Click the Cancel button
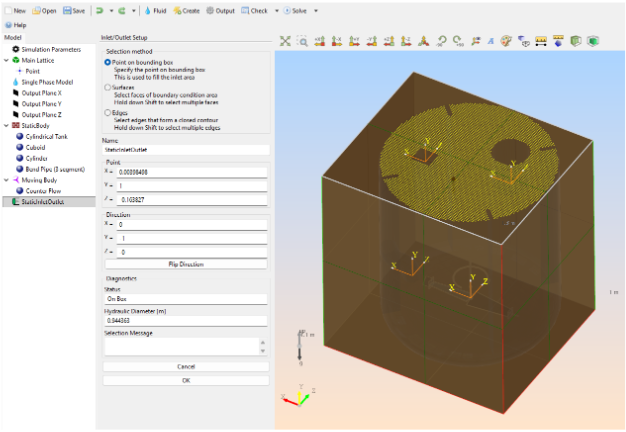Viewport: 626px width, 432px height. point(185,367)
